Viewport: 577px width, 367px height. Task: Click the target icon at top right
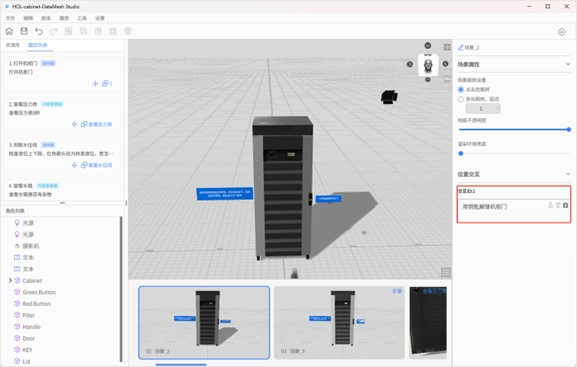pos(562,32)
